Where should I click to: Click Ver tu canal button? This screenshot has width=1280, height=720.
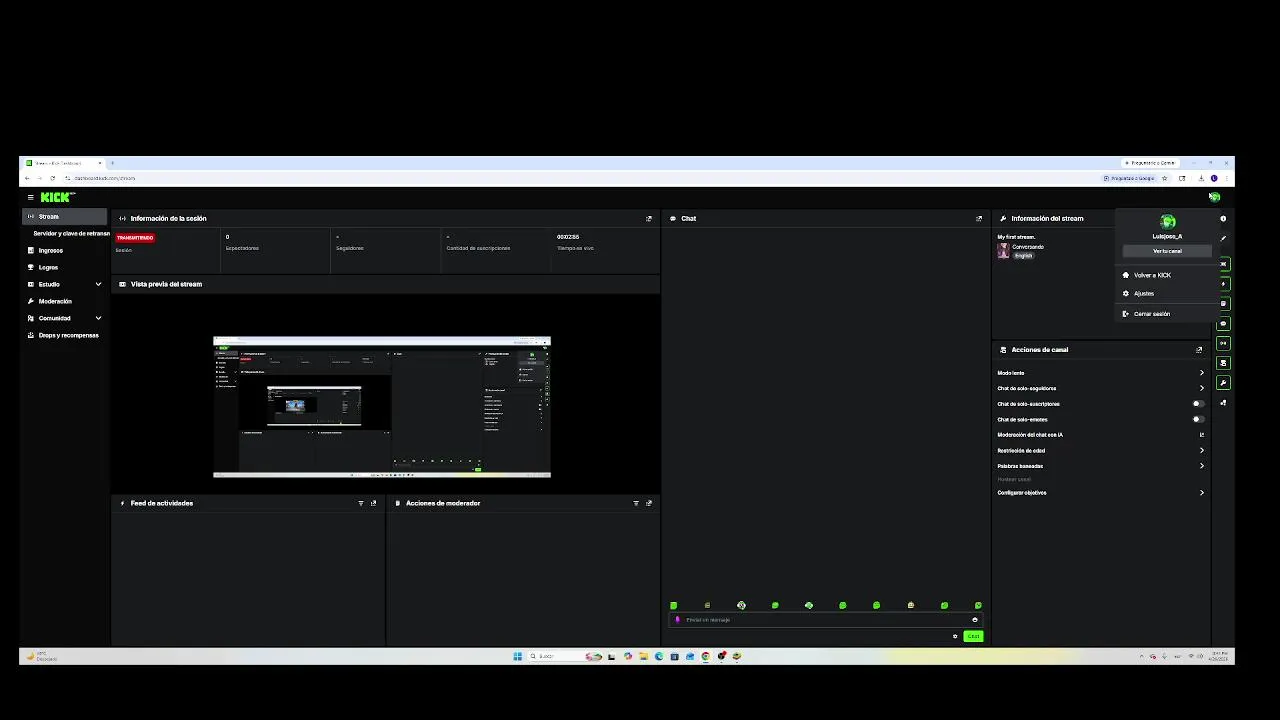click(1167, 251)
